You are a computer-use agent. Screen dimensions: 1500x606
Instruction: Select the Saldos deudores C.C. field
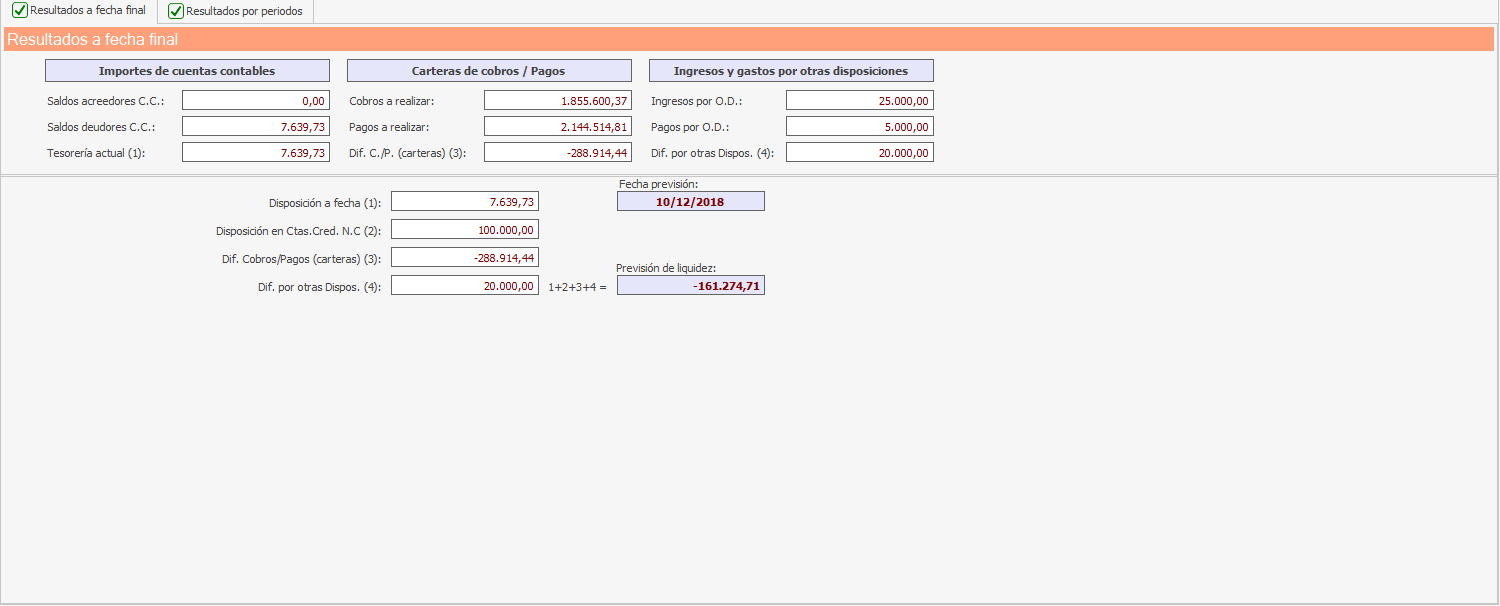256,126
